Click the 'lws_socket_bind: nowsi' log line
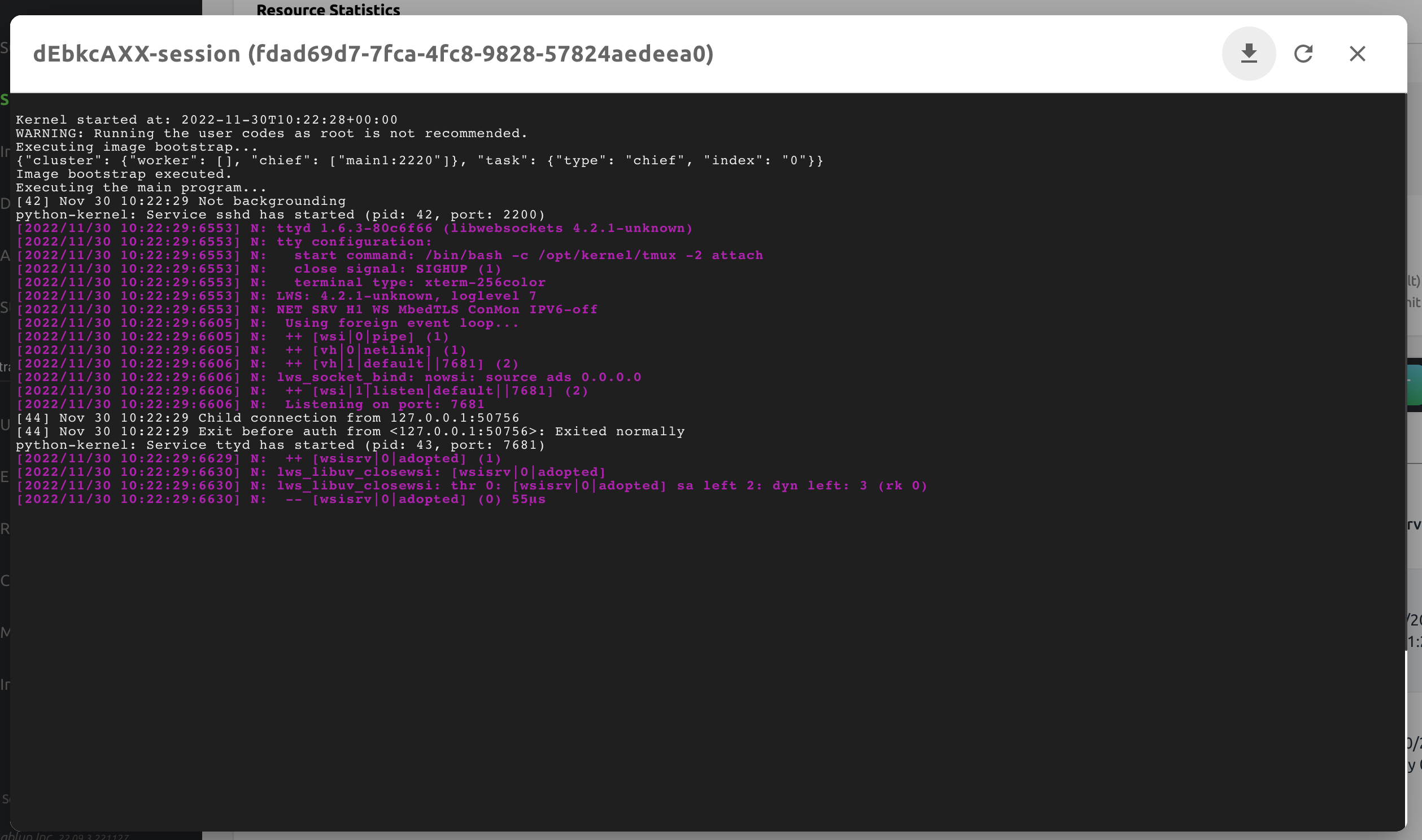Screen dimensions: 1422x840 [329, 378]
